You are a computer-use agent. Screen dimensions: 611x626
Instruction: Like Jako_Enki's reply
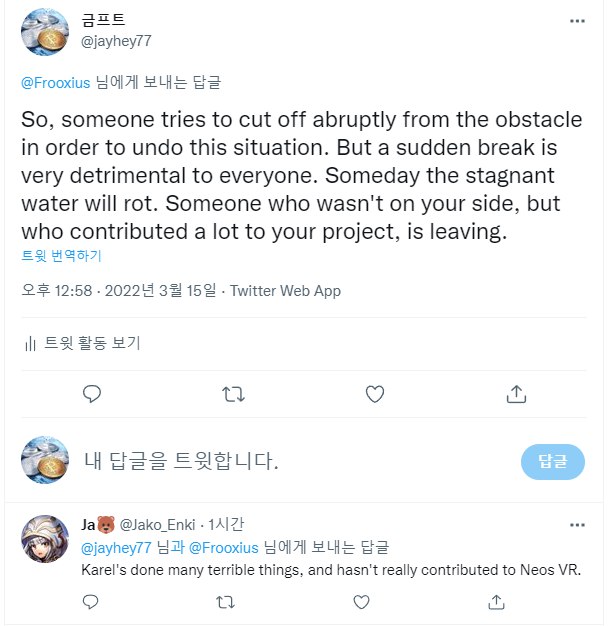[361, 602]
